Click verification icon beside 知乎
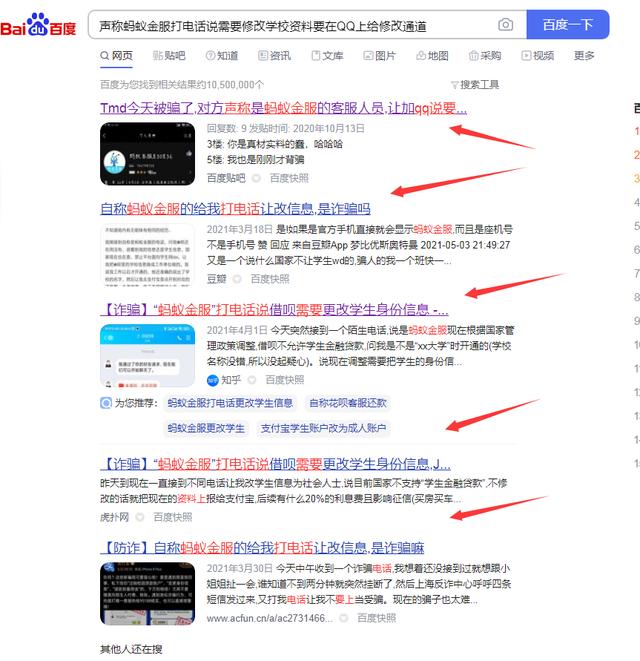Viewport: 640px width, 661px height. 252,380
